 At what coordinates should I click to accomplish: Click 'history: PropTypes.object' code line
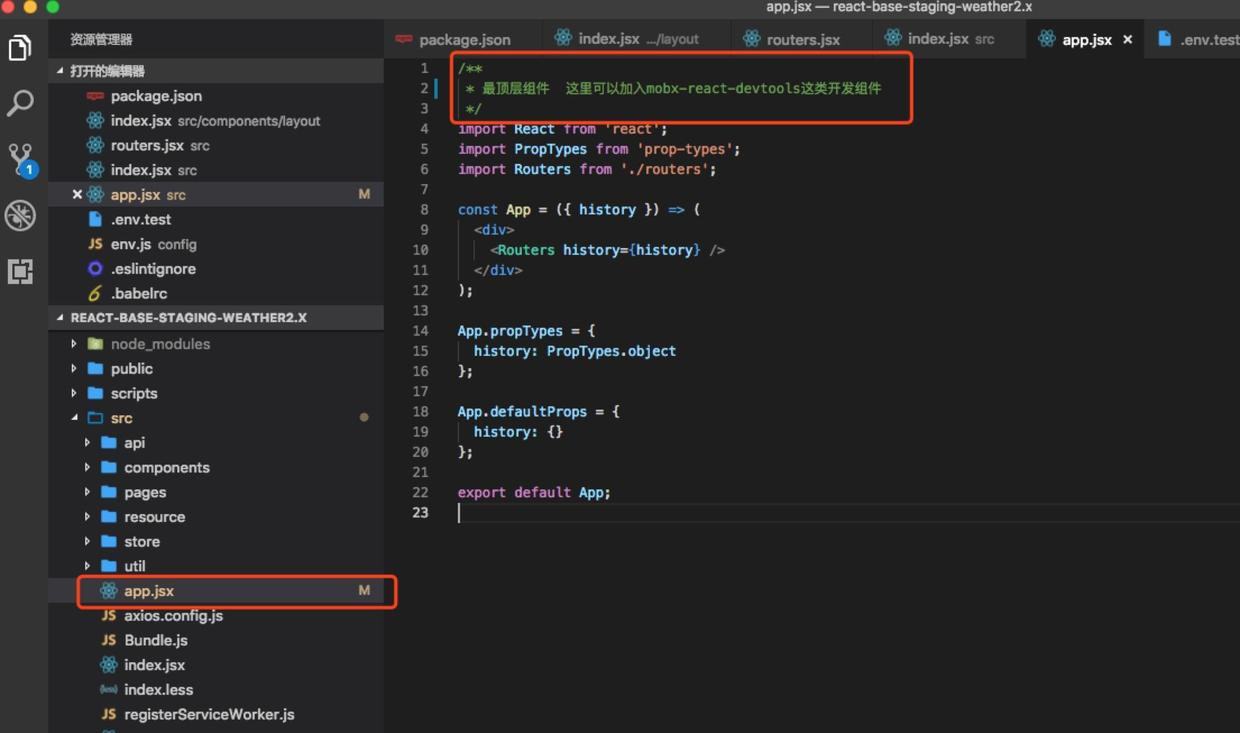coord(575,351)
